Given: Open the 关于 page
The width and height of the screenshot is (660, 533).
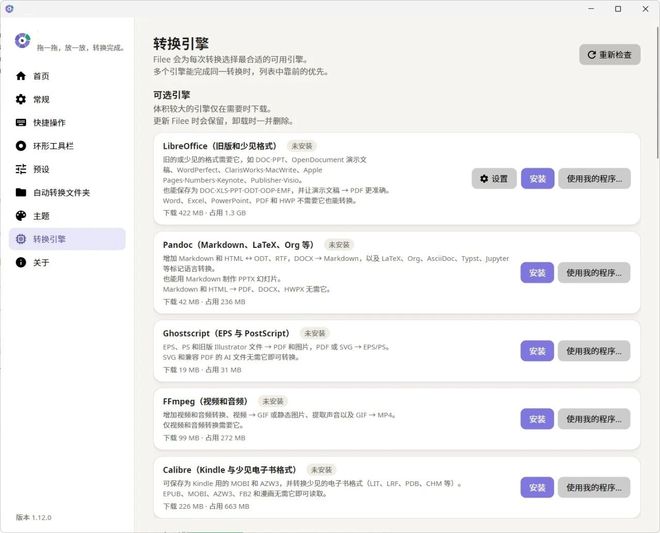Looking at the screenshot, I should (x=67, y=262).
